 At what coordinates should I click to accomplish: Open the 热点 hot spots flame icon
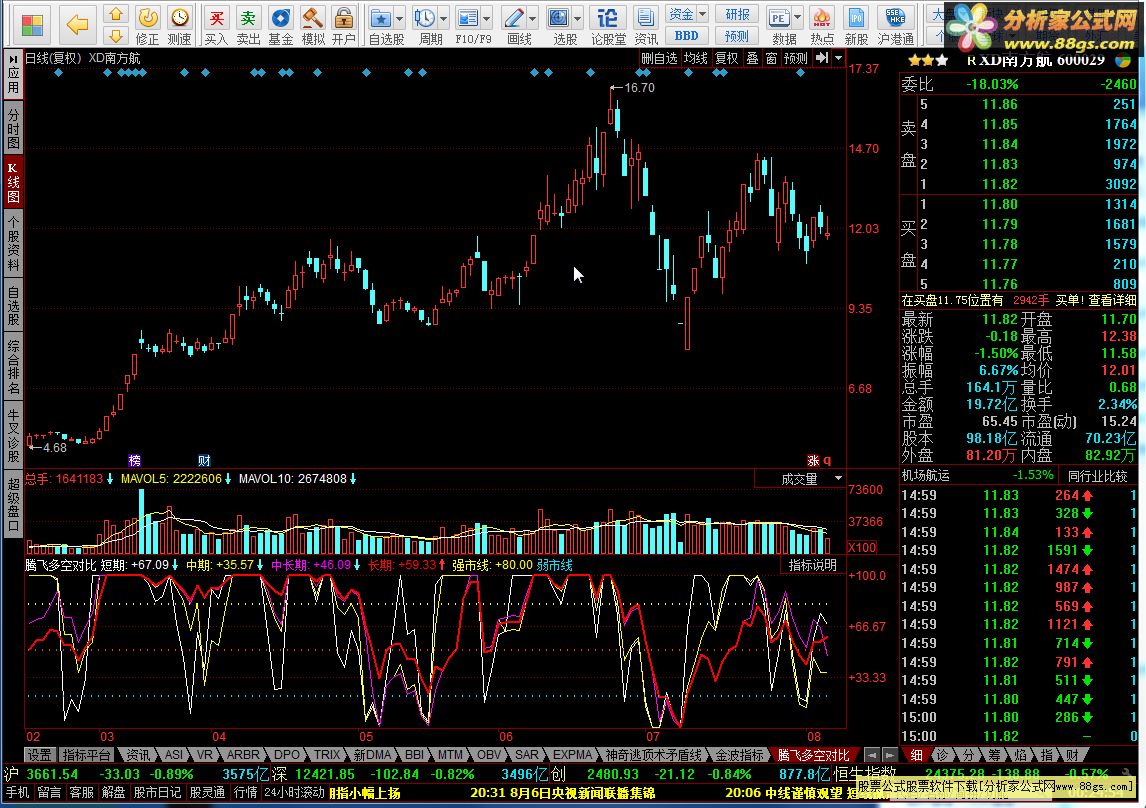pos(822,24)
